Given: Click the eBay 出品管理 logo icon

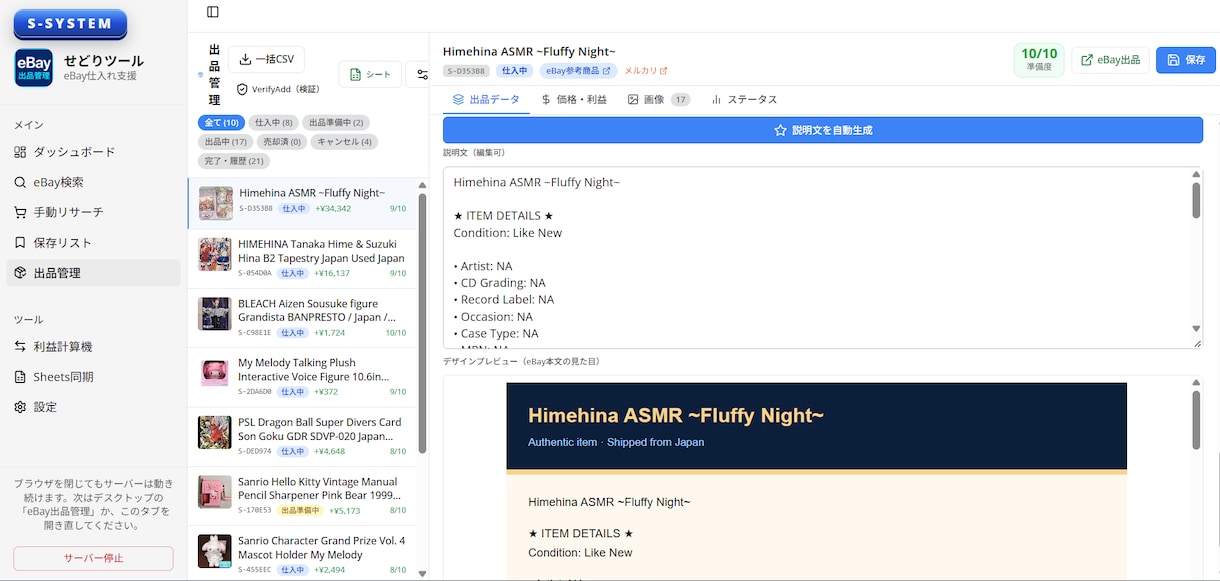Looking at the screenshot, I should (x=33, y=68).
